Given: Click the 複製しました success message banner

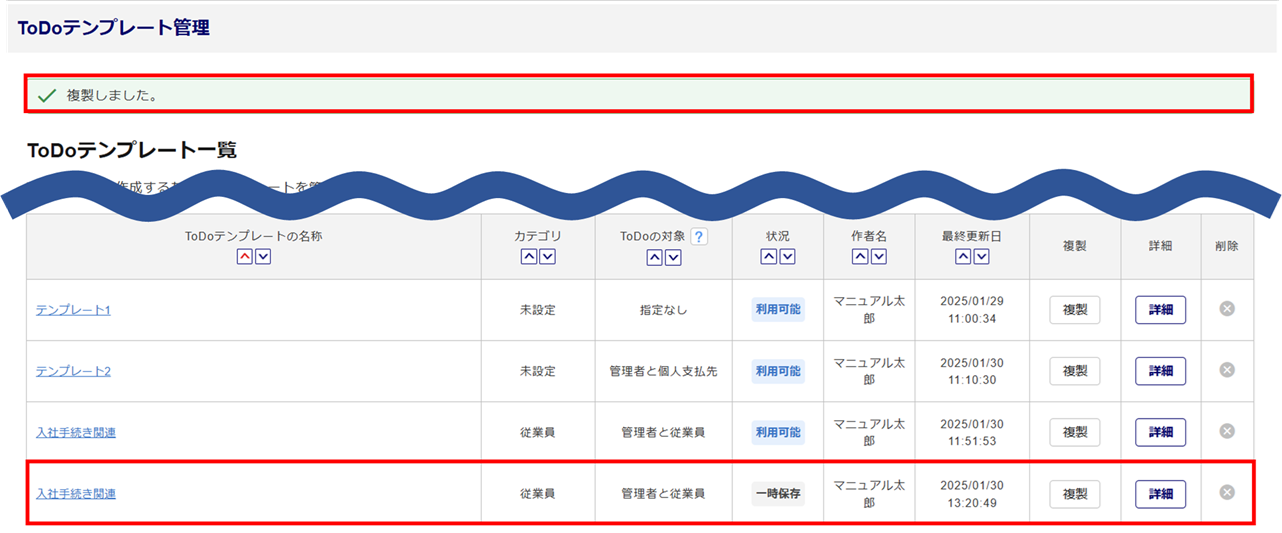Looking at the screenshot, I should (639, 95).
